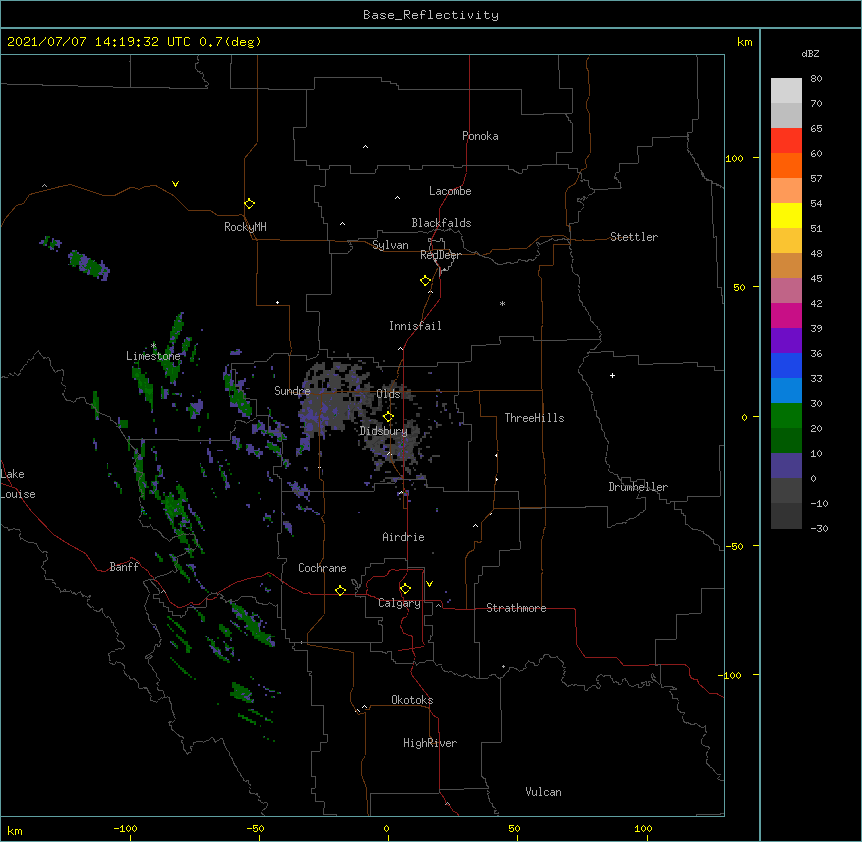The width and height of the screenshot is (862, 842).
Task: Click the Strathmore label
Action: point(516,608)
